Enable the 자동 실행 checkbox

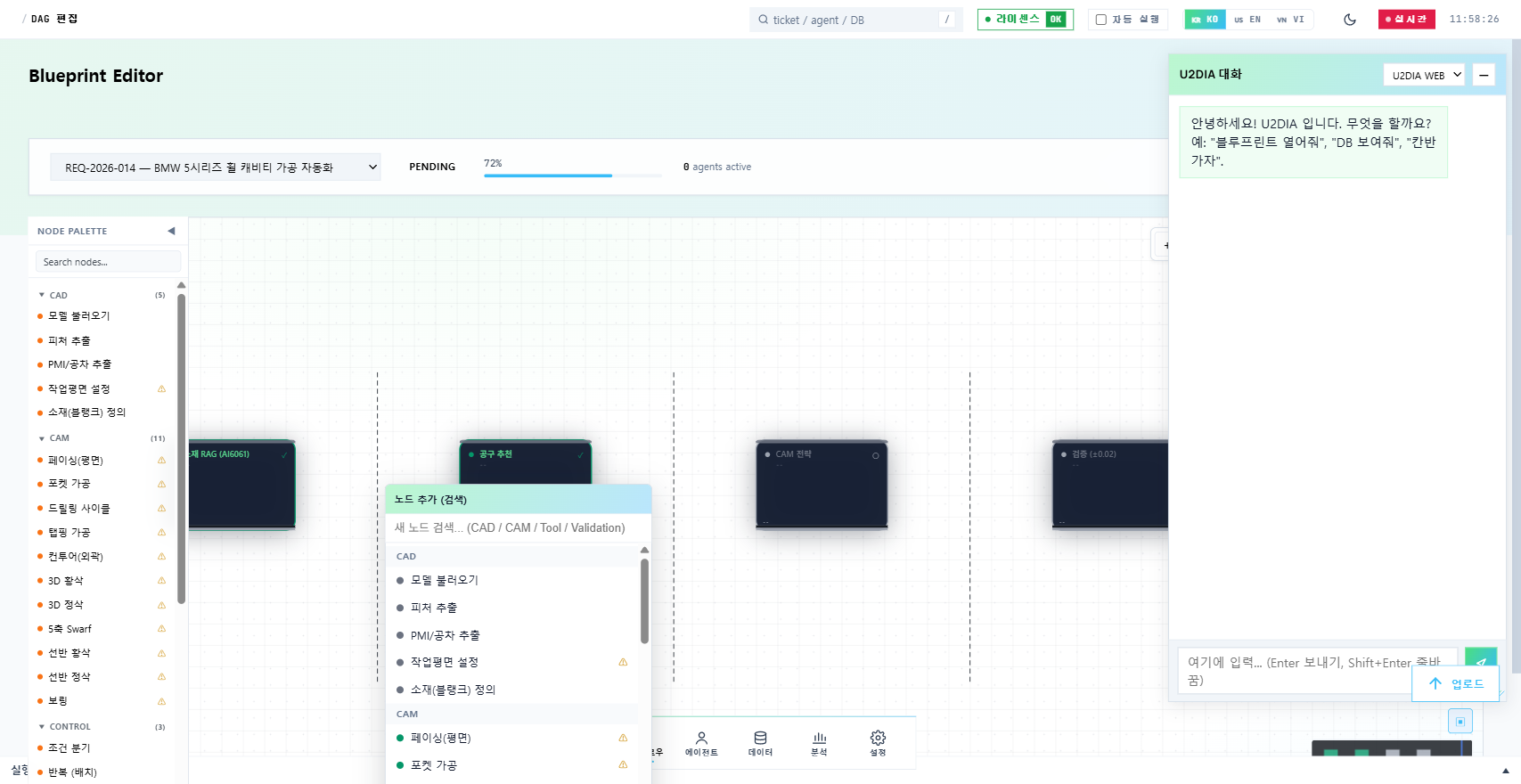[x=1101, y=20]
